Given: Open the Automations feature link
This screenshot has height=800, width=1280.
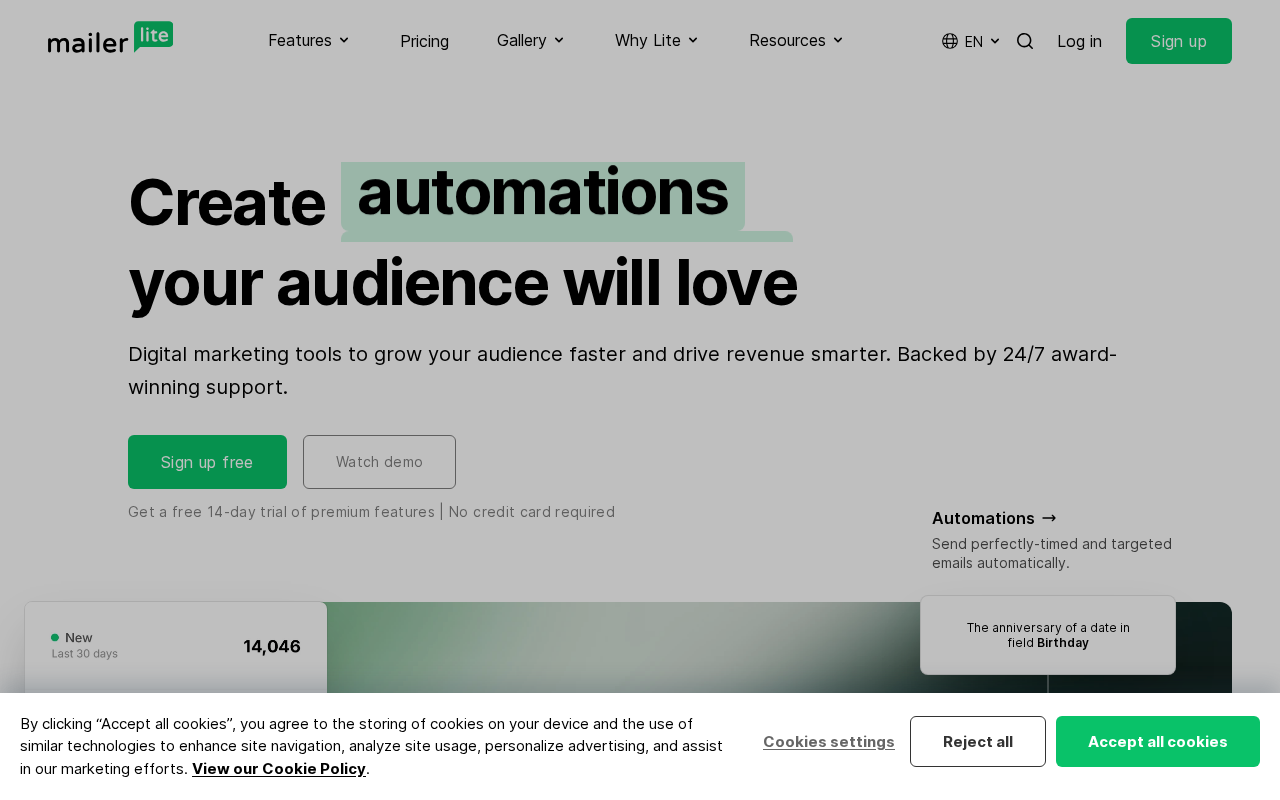Looking at the screenshot, I should point(994,518).
